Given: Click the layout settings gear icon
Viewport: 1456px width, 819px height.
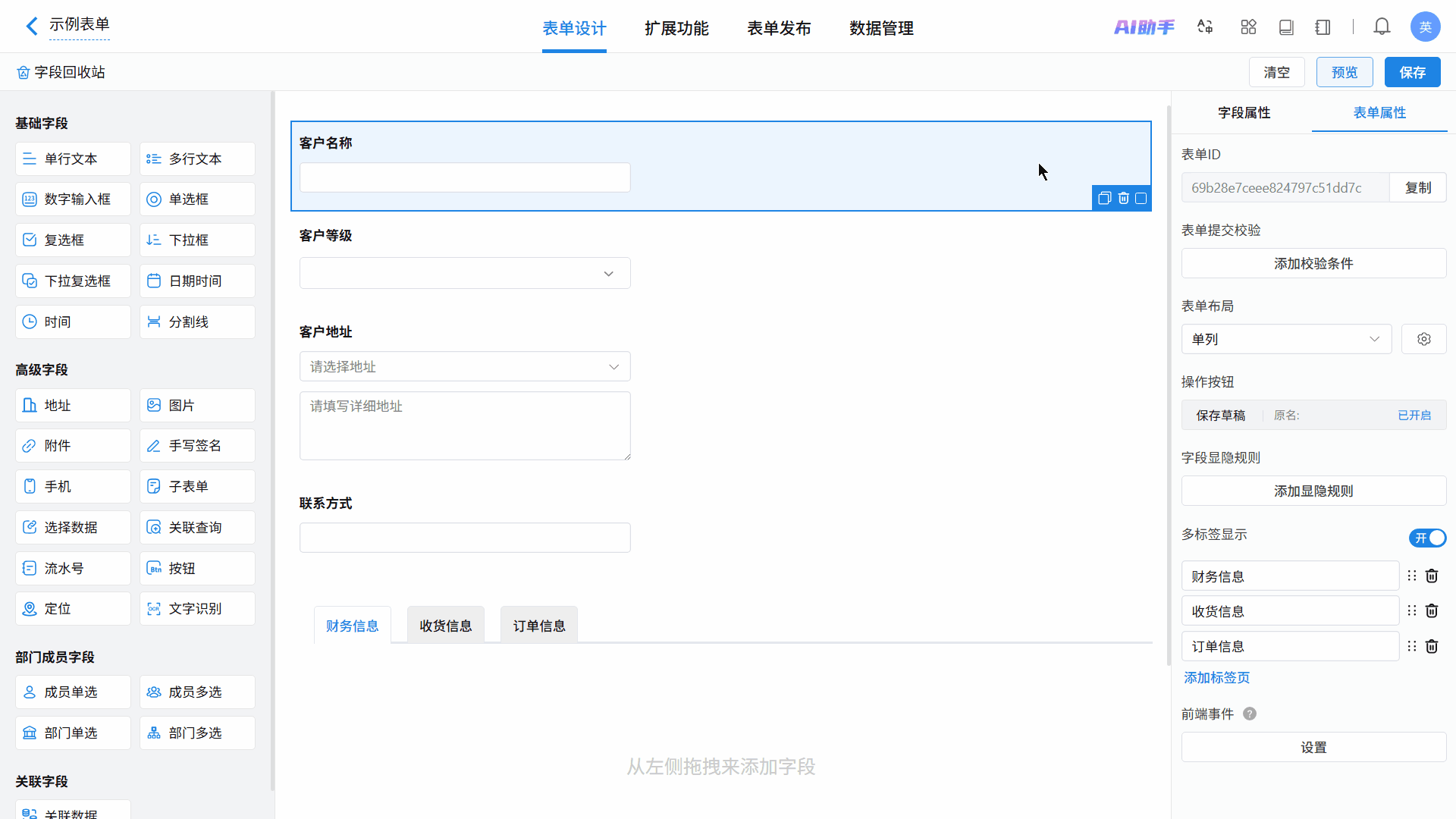Looking at the screenshot, I should click(1423, 339).
